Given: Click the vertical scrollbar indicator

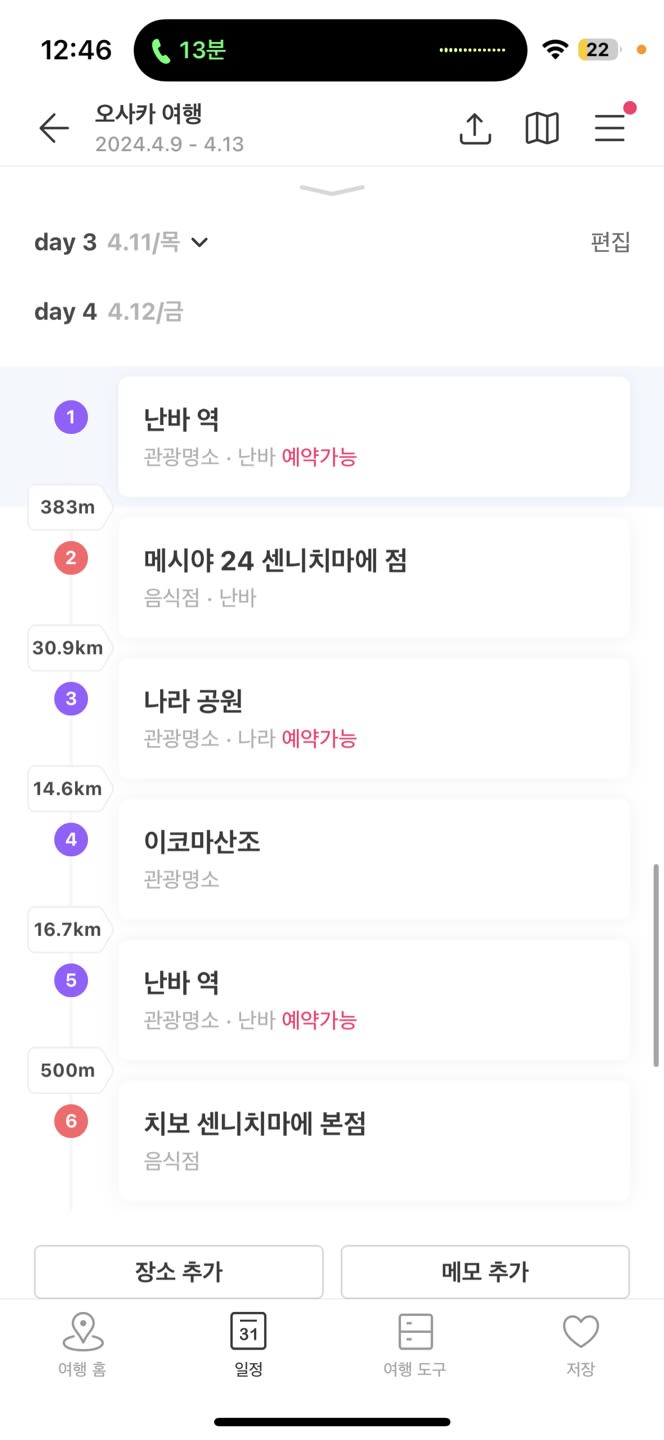Looking at the screenshot, I should pyautogui.click(x=656, y=965).
